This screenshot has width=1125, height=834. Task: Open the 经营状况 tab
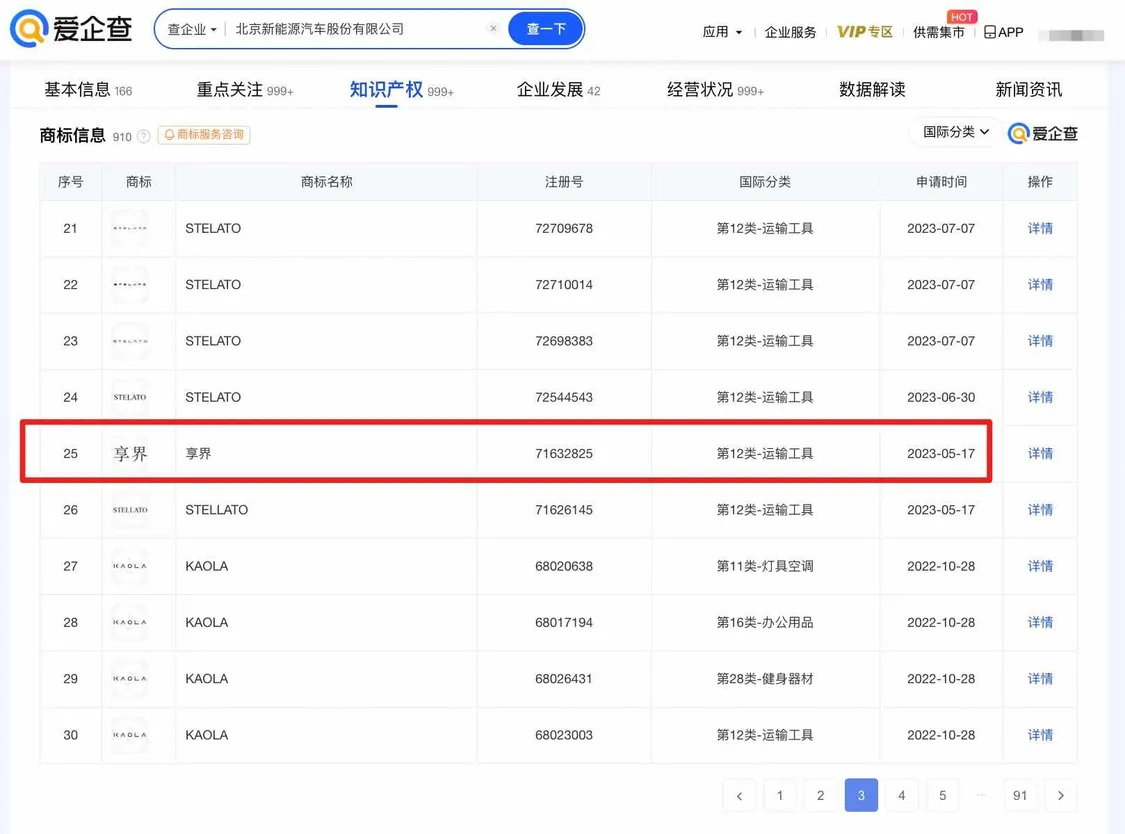tap(715, 90)
